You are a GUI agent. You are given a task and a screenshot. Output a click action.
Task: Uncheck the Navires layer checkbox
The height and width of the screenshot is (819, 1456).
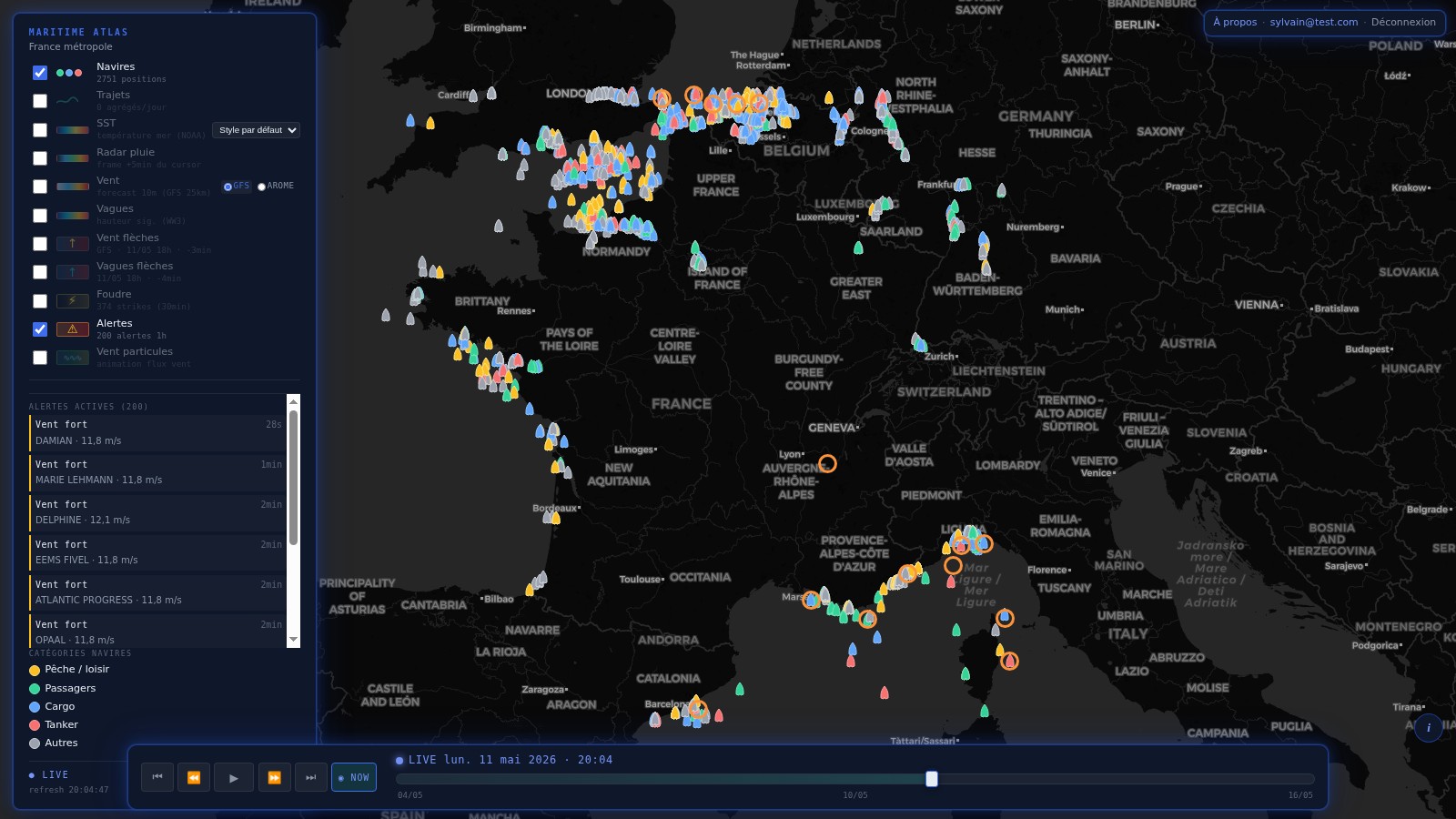click(x=40, y=73)
